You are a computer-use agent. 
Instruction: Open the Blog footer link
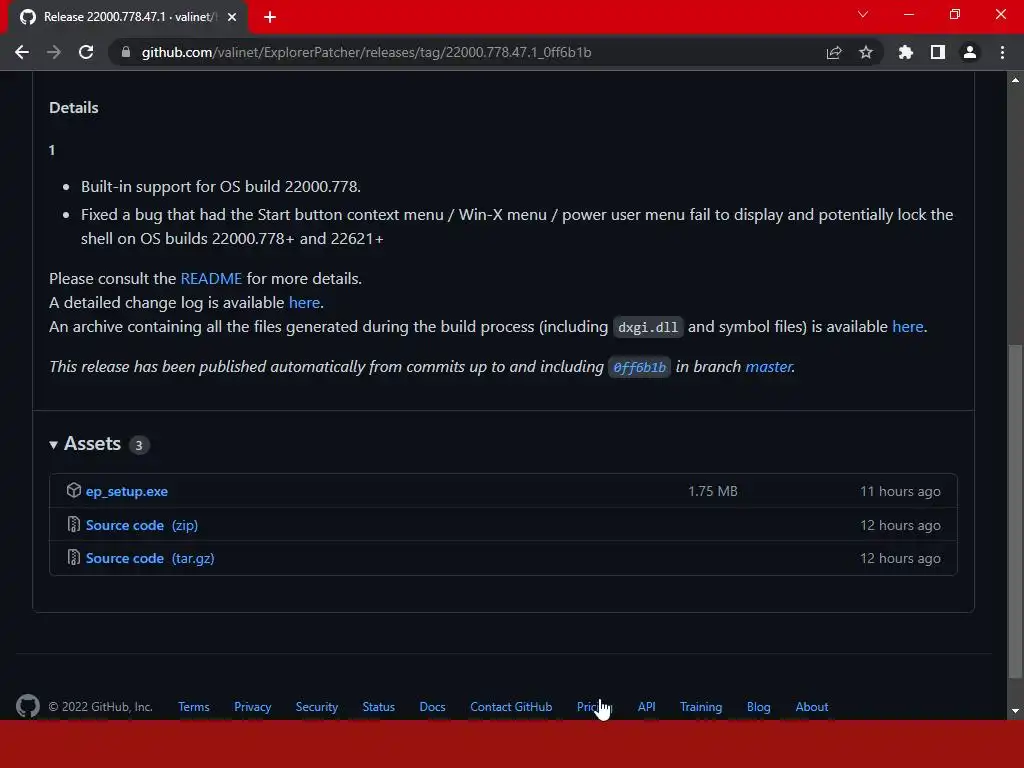[759, 707]
